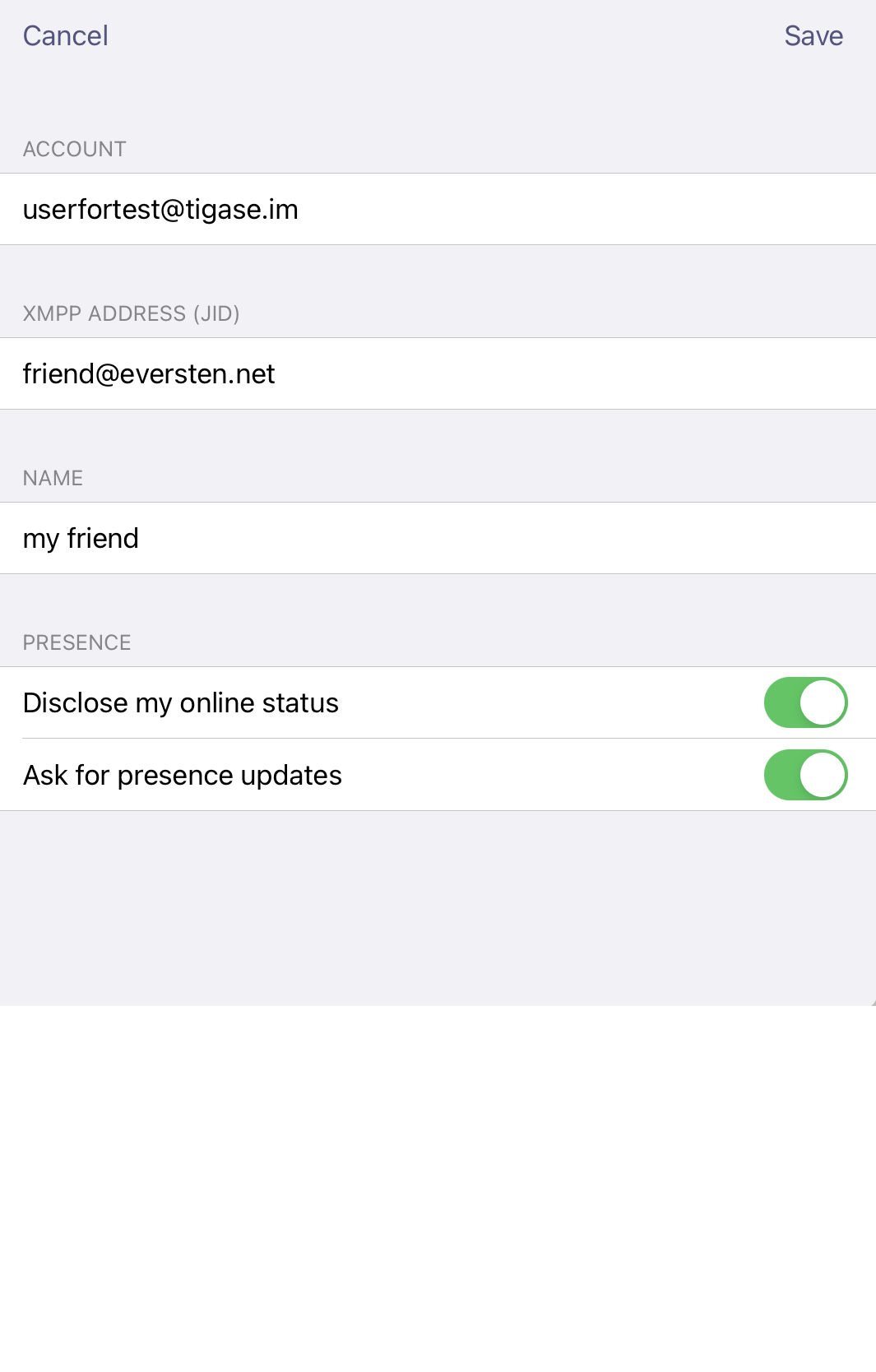Turn off Disclose my online status switch
This screenshot has height=1372, width=876.
pyautogui.click(x=806, y=702)
